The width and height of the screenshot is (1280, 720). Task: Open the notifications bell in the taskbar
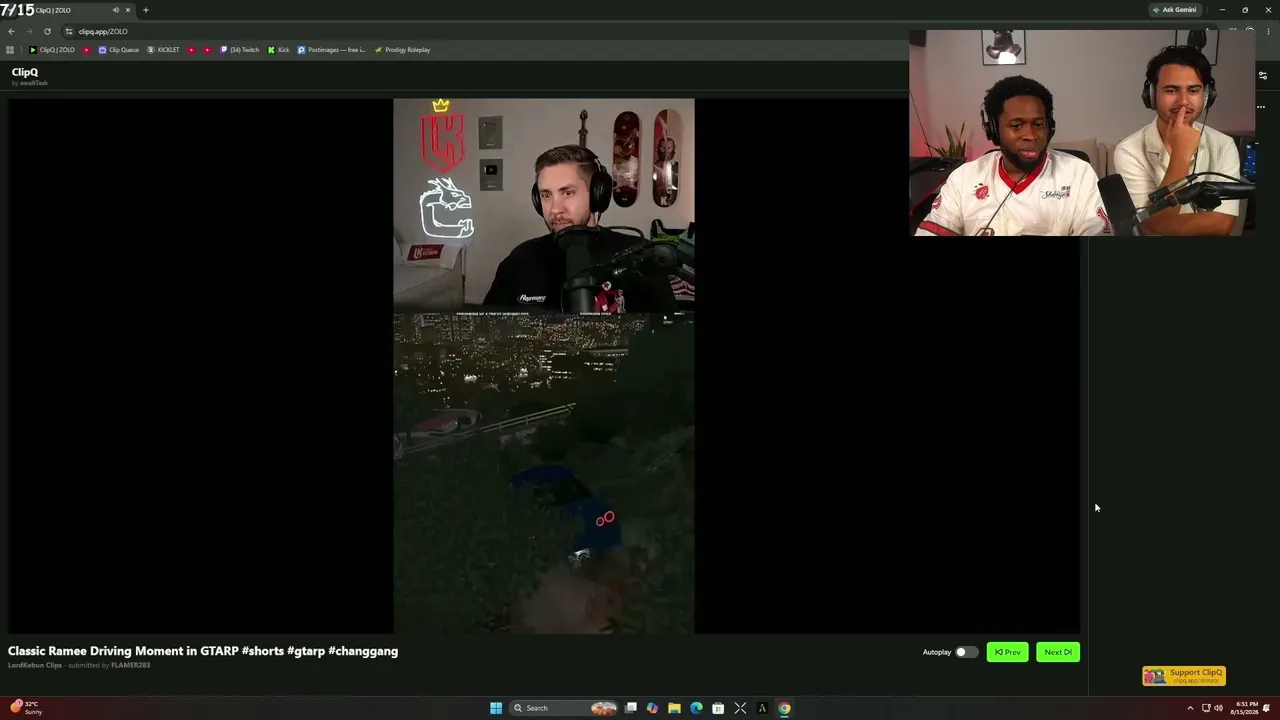(1266, 708)
